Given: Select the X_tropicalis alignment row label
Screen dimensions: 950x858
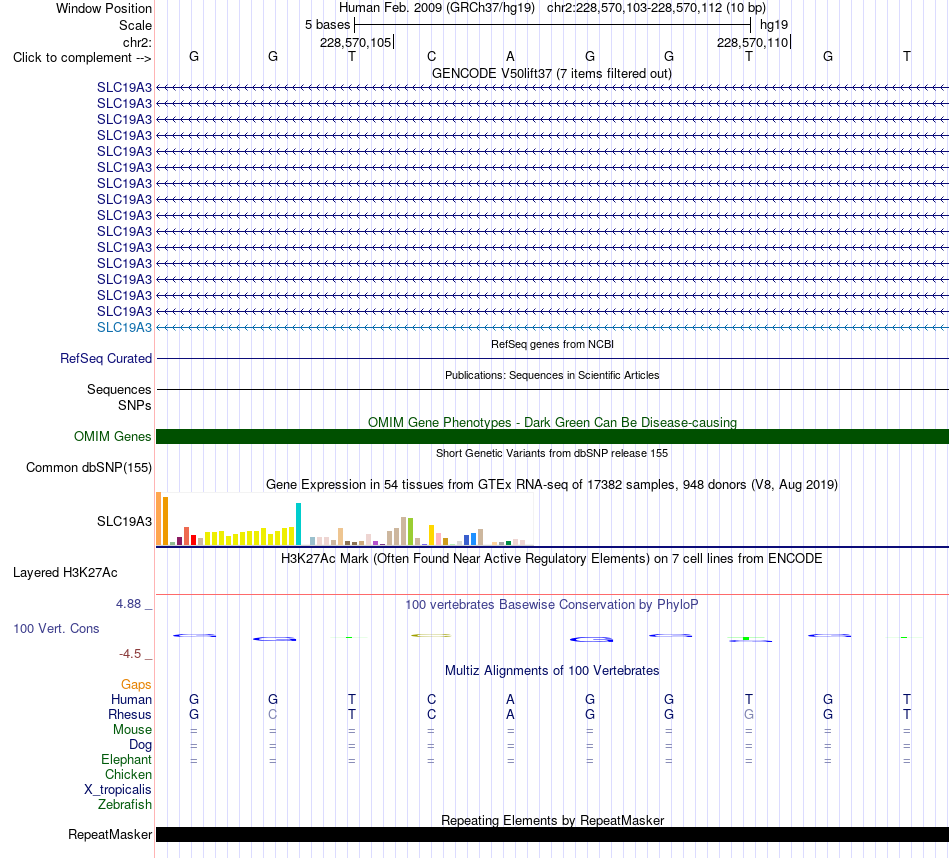Looking at the screenshot, I should pyautogui.click(x=118, y=790).
